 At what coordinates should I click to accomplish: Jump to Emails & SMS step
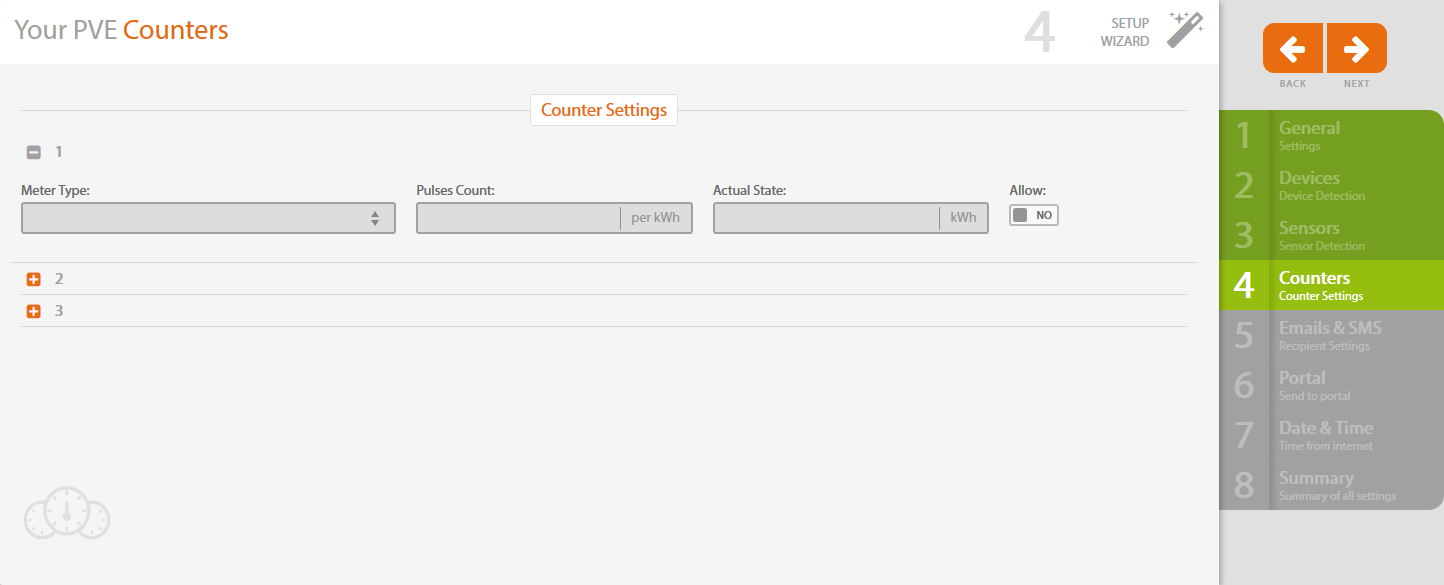pyautogui.click(x=1330, y=335)
